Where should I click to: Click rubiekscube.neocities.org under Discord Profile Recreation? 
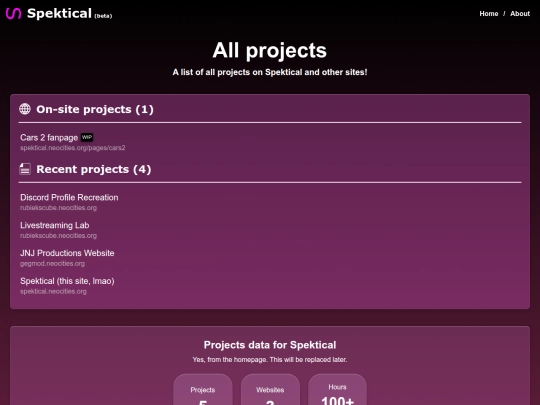[58, 208]
